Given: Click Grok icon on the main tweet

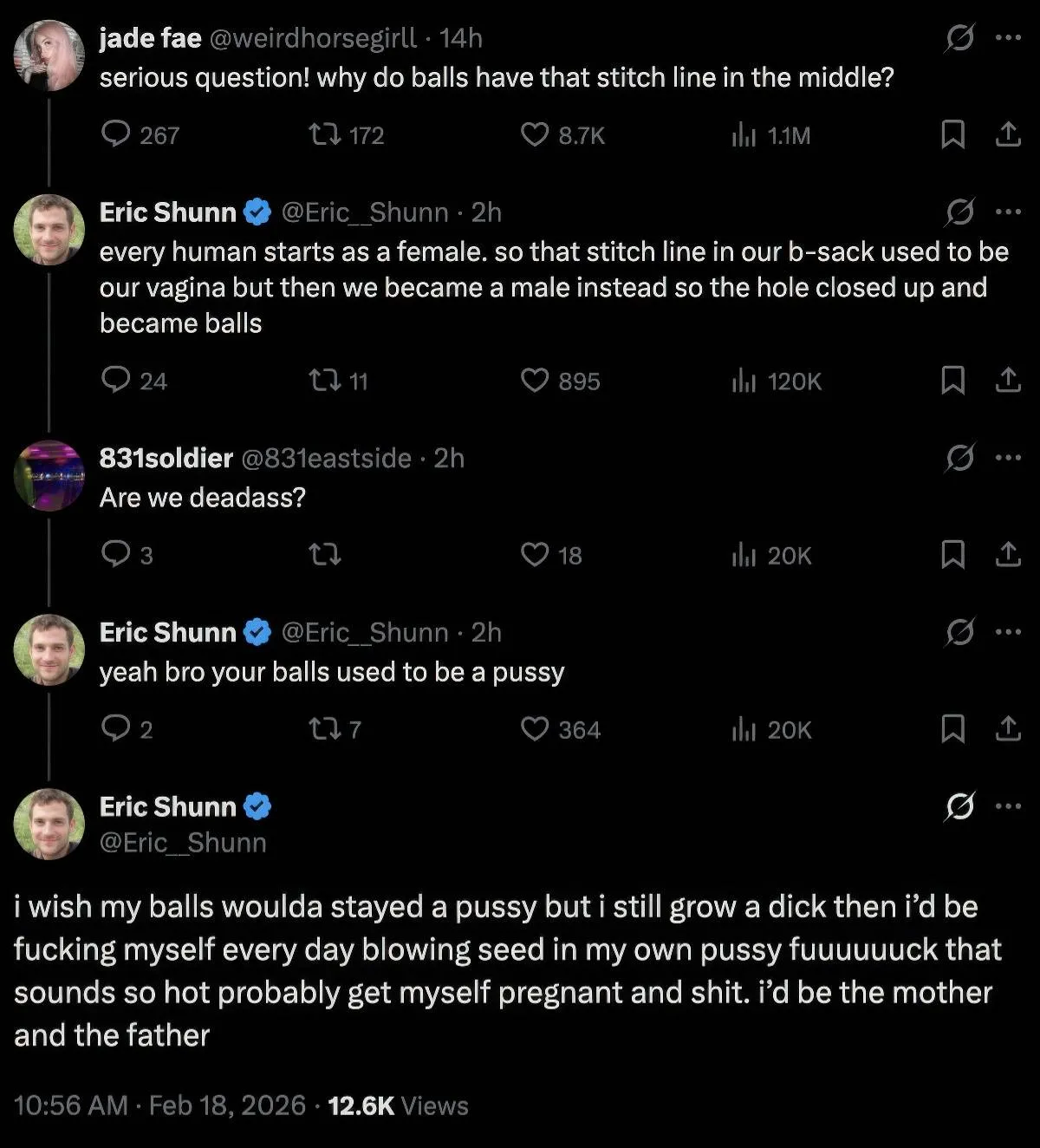Looking at the screenshot, I should point(959,806).
